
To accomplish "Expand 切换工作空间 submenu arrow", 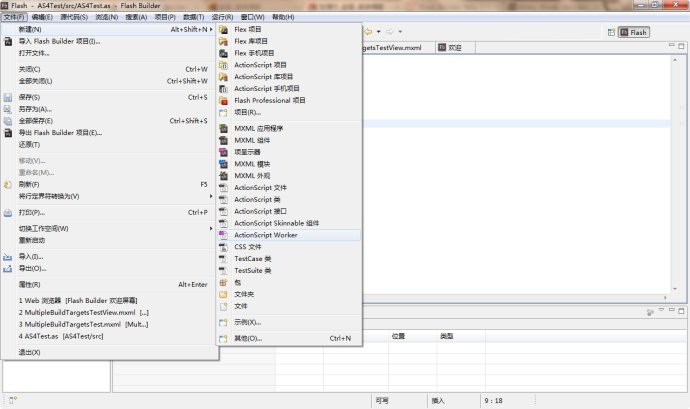I will tap(211, 229).
